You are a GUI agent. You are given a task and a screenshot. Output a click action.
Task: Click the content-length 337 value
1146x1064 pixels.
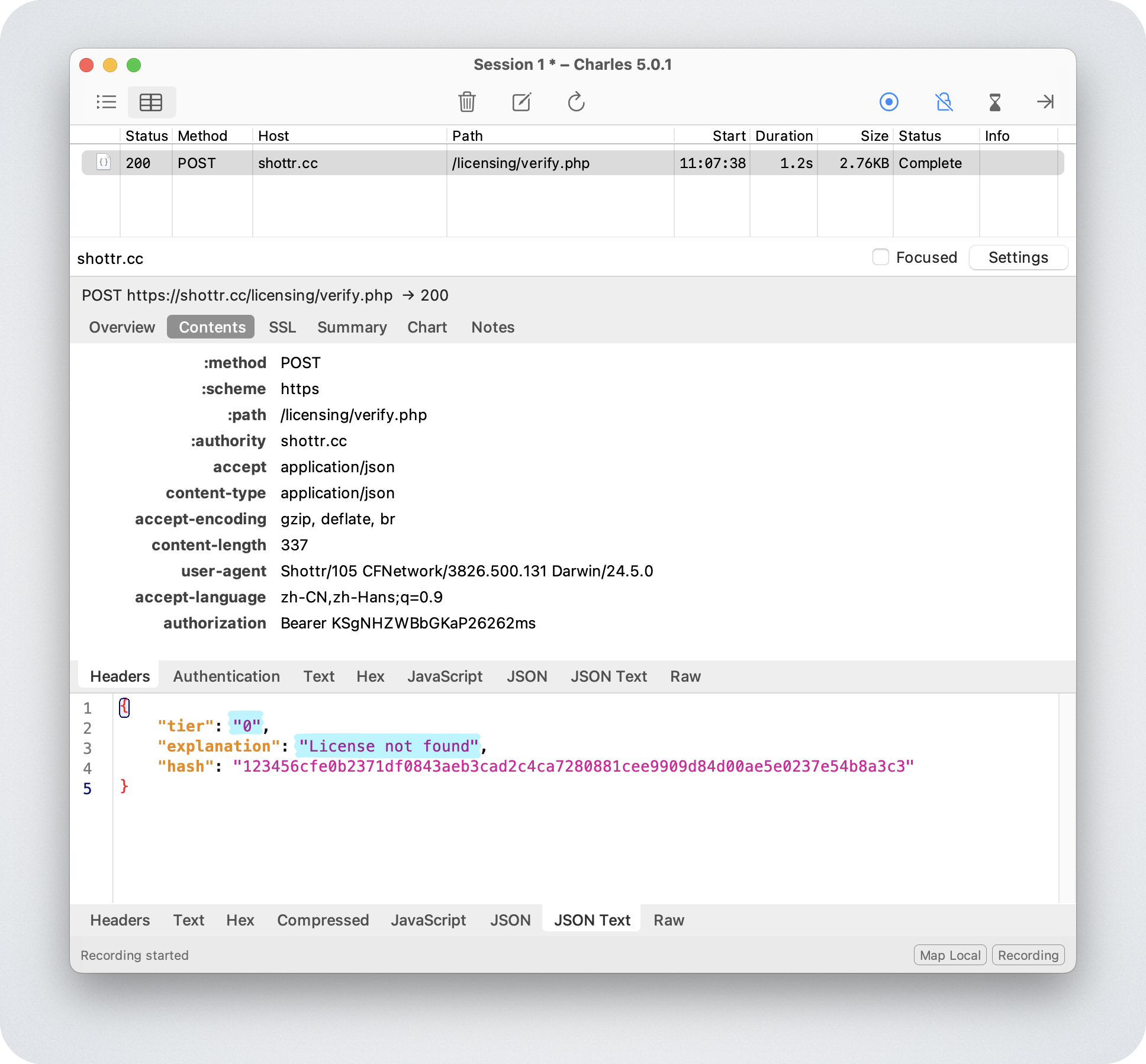click(294, 545)
